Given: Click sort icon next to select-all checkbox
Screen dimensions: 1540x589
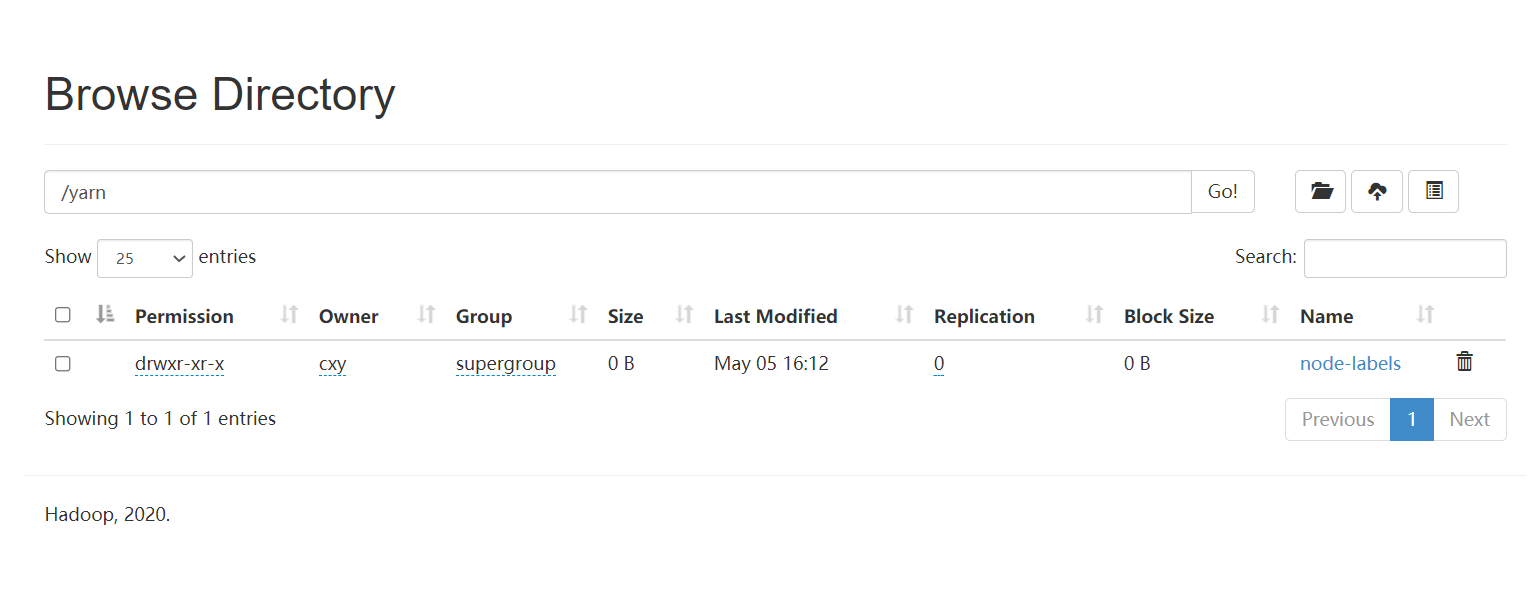Looking at the screenshot, I should 105,315.
